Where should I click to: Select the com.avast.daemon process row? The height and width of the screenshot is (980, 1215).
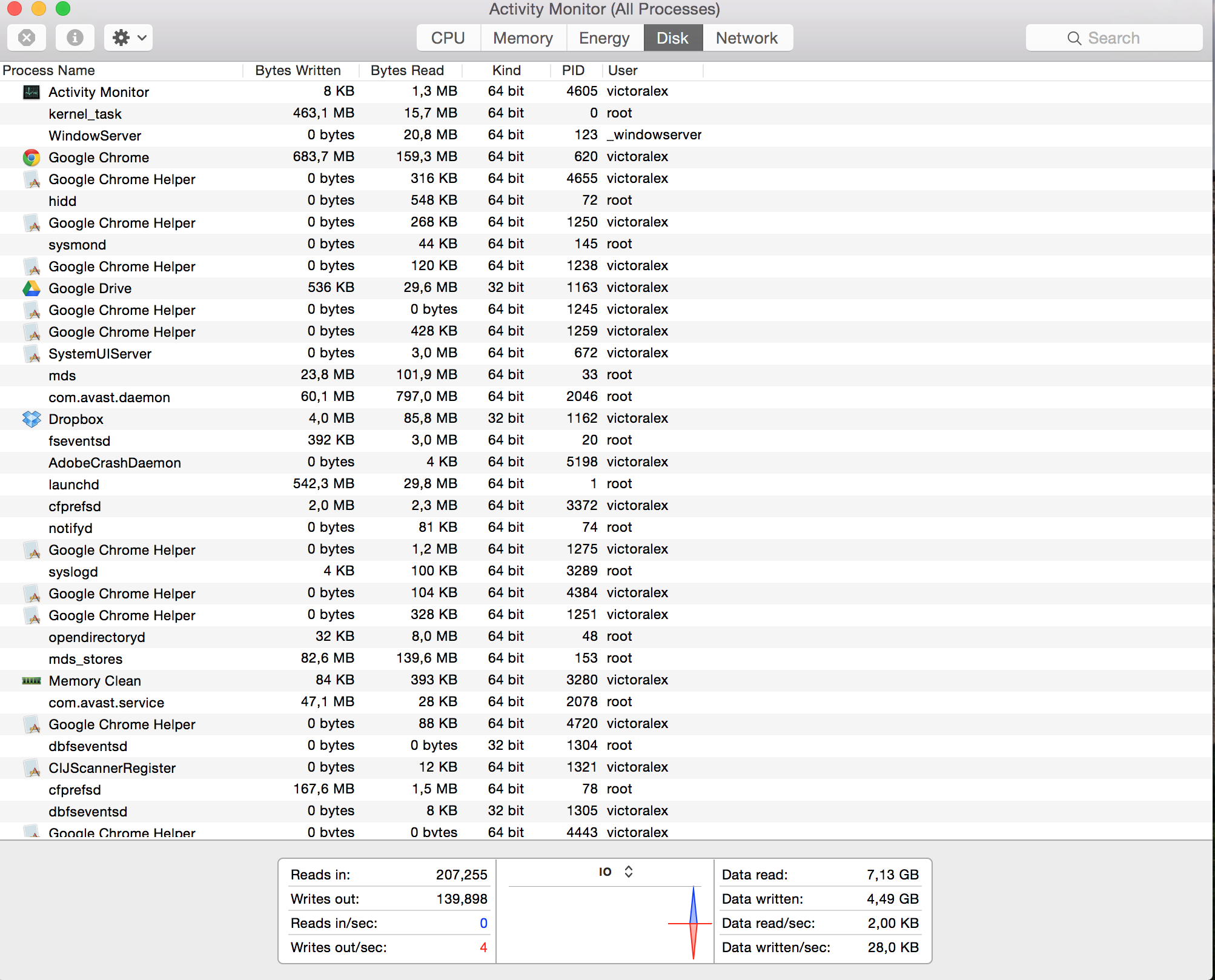pos(607,397)
